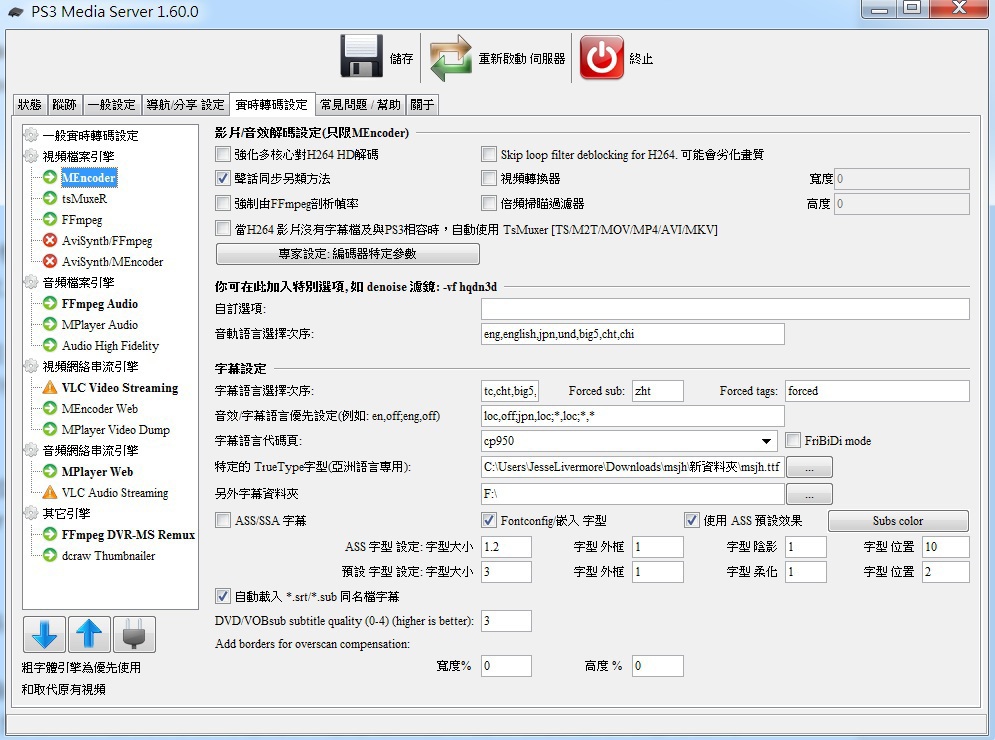
Task: Toggle Skip loop filter deblocking checkbox
Action: tap(489, 154)
